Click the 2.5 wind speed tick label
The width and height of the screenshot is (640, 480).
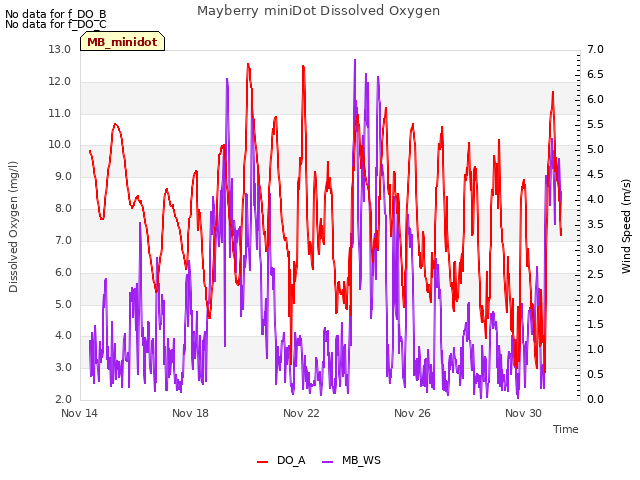tap(595, 274)
